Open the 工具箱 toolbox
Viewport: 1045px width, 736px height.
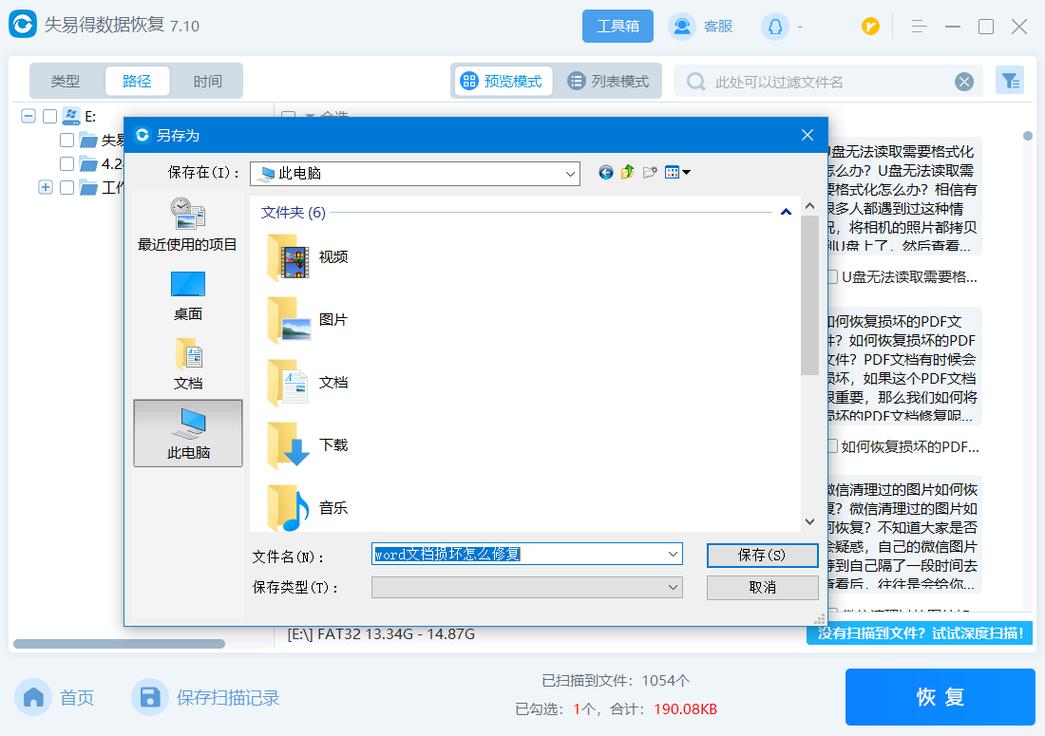(x=617, y=26)
